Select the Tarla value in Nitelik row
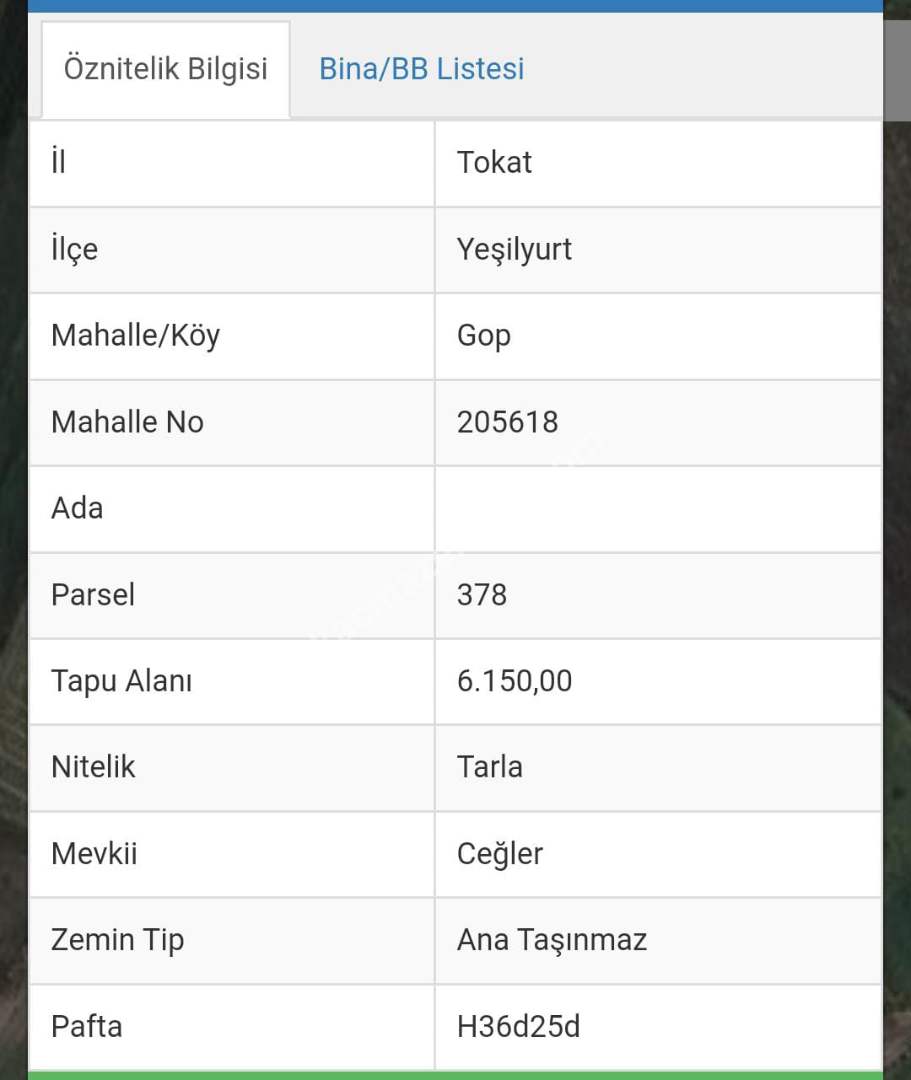Viewport: 911px width, 1080px height. tap(490, 767)
